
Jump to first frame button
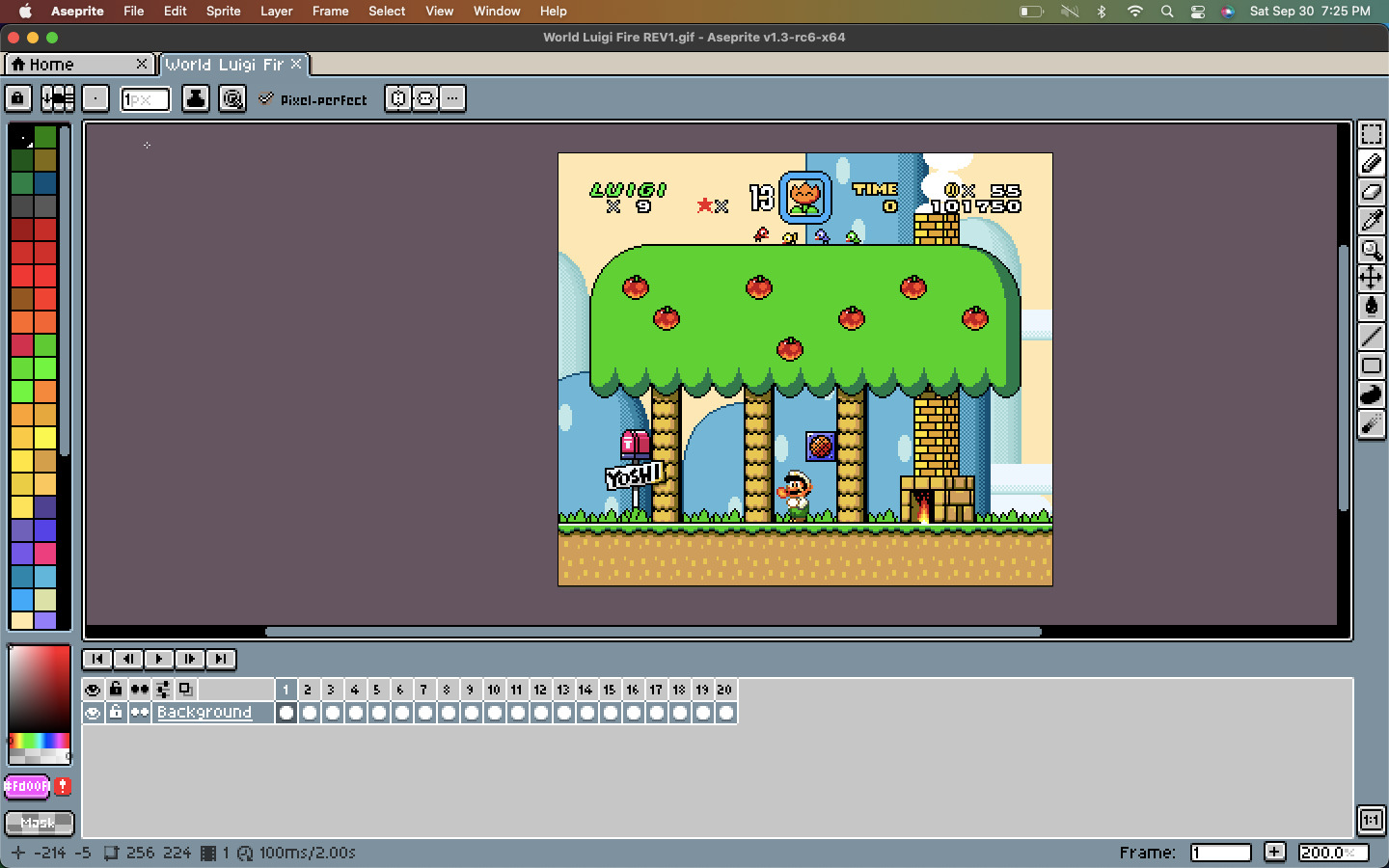click(x=97, y=659)
